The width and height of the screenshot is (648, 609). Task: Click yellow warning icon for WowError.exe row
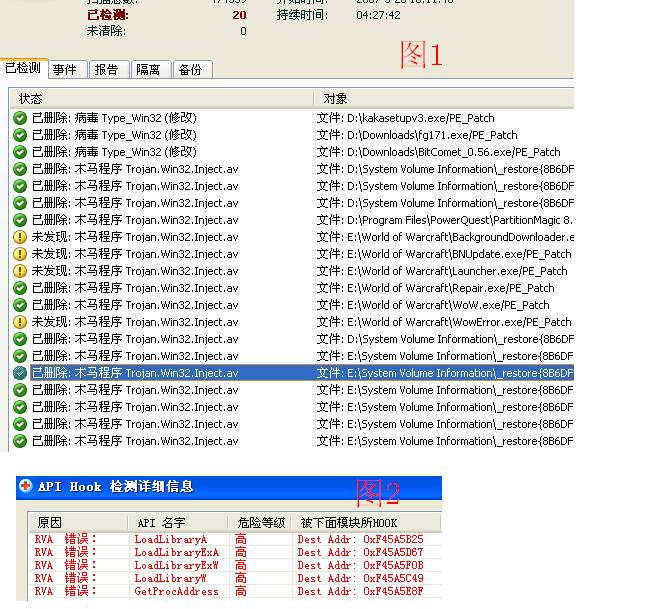point(20,322)
